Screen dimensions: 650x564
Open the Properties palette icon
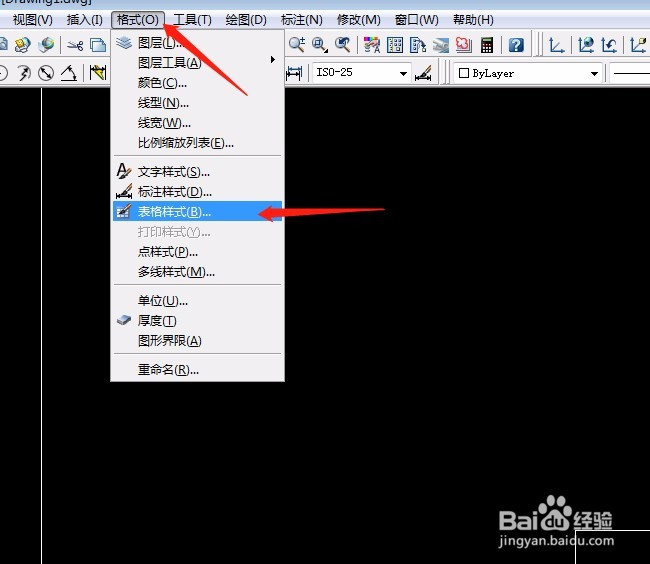[372, 45]
